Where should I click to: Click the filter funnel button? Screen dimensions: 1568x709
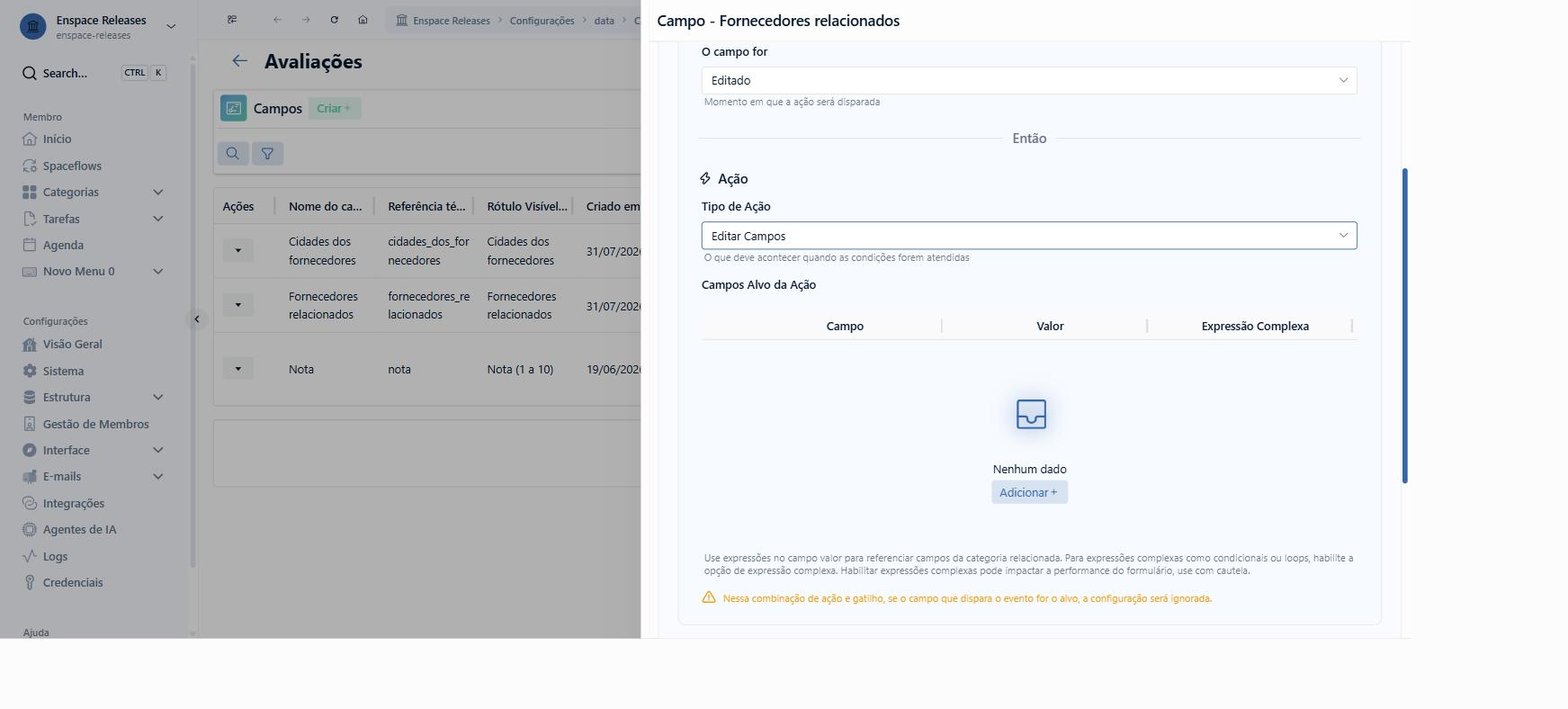[268, 154]
